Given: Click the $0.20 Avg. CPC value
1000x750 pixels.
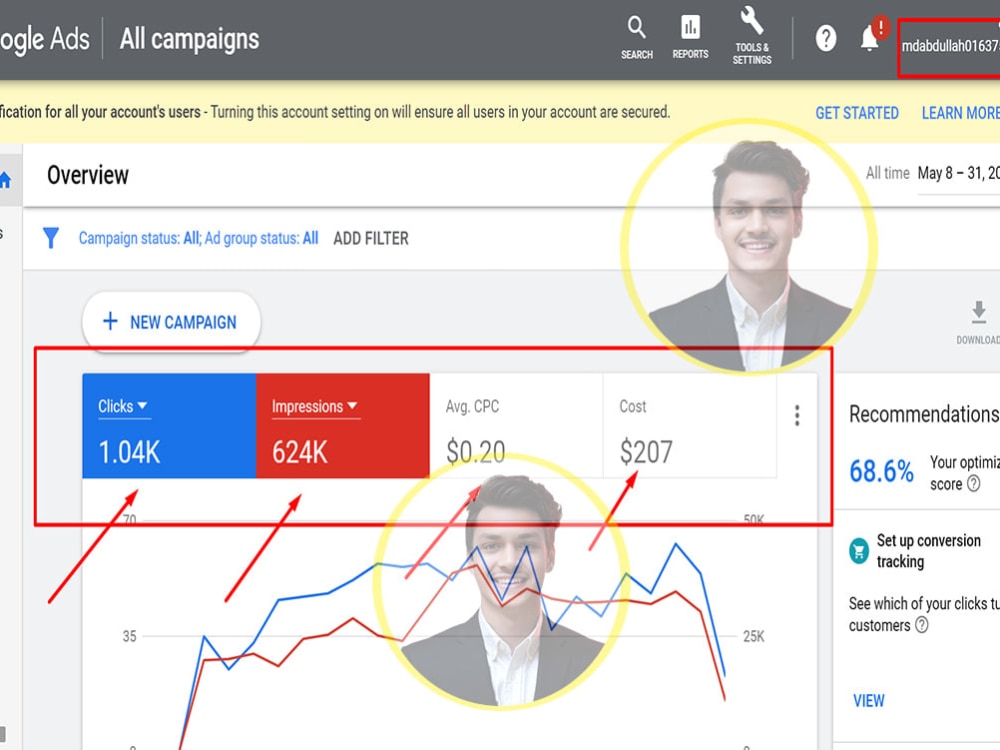Looking at the screenshot, I should point(476,452).
